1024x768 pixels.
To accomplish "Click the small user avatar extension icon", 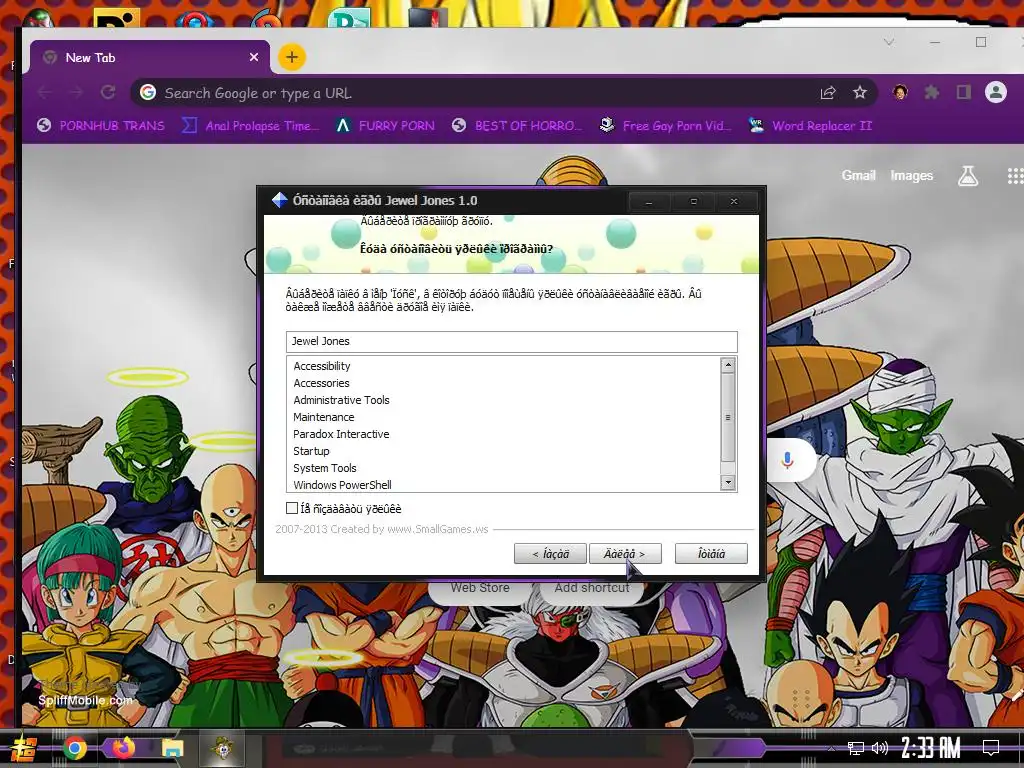I will (x=900, y=93).
